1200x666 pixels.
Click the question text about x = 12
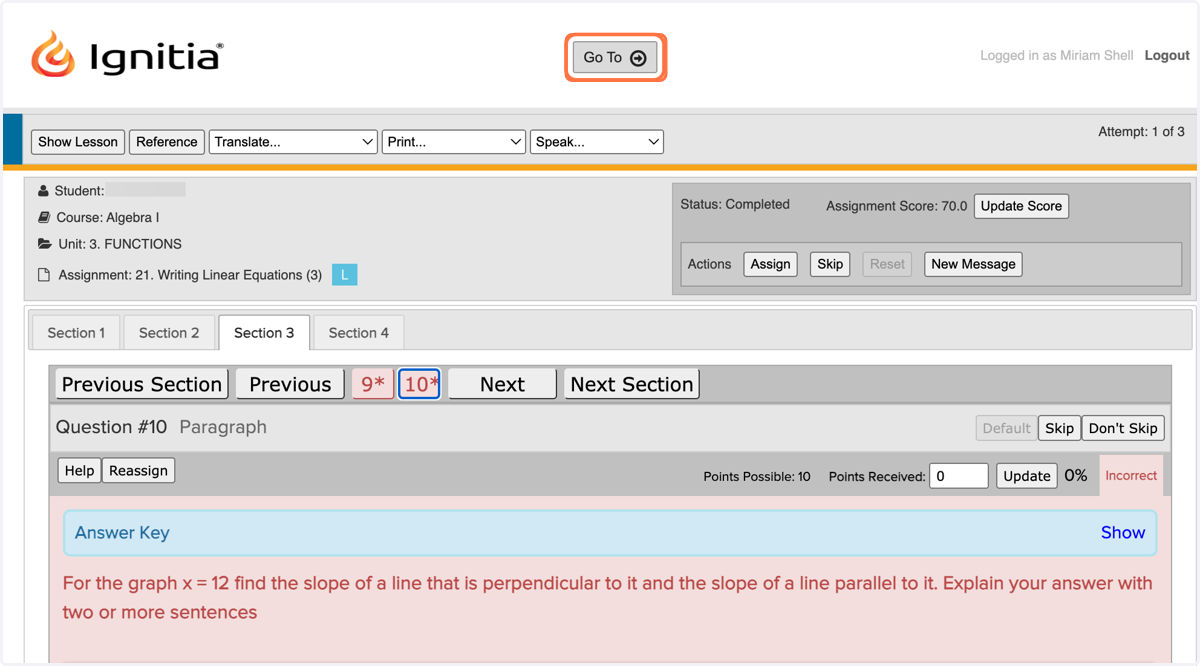click(607, 597)
